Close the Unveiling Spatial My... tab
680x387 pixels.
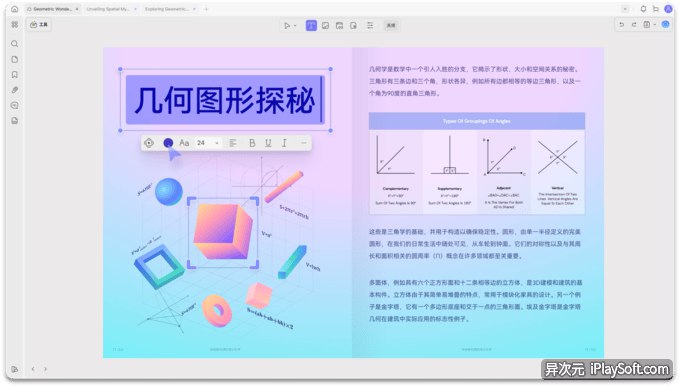coord(135,9)
